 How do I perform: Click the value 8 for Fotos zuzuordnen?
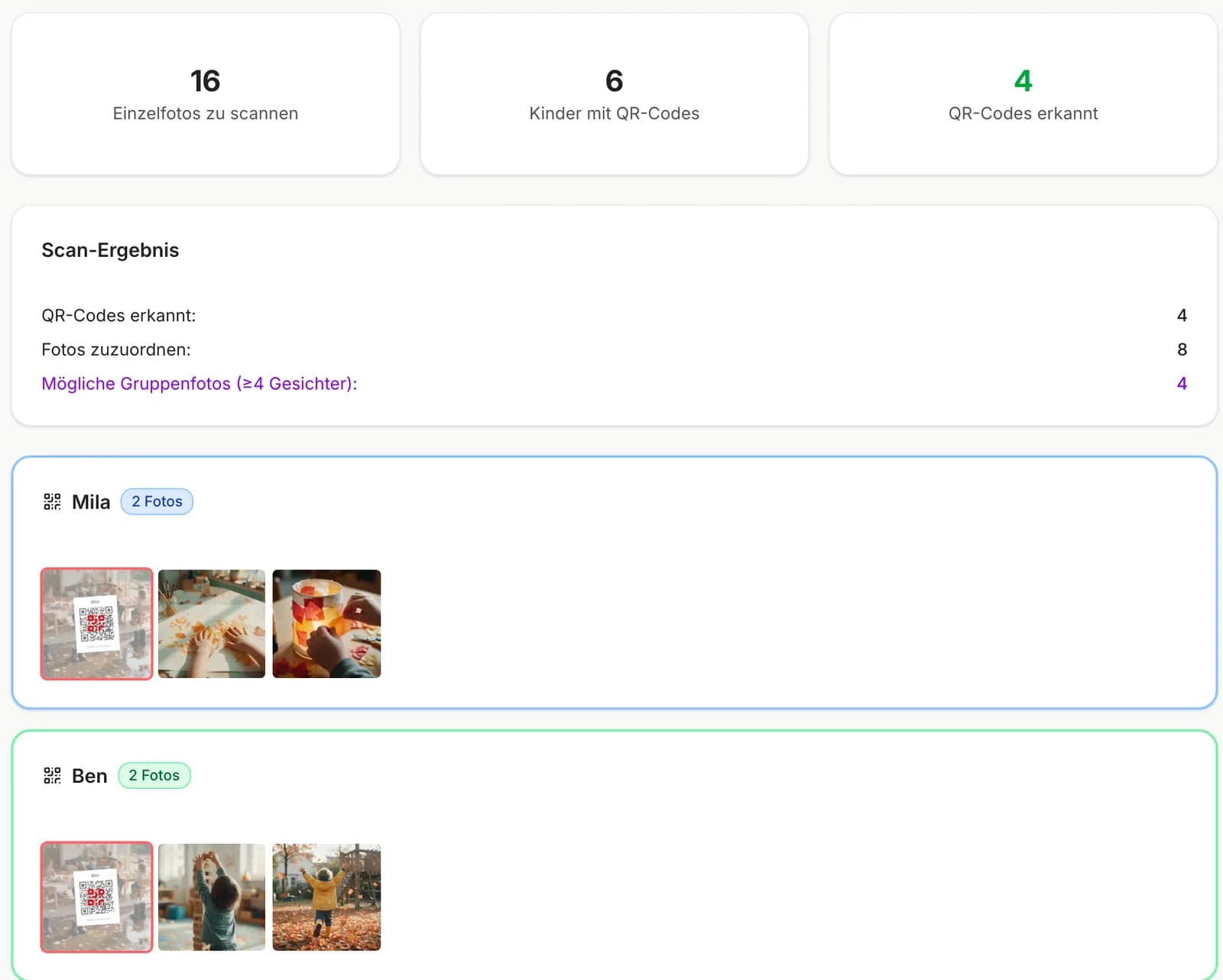(x=1182, y=349)
